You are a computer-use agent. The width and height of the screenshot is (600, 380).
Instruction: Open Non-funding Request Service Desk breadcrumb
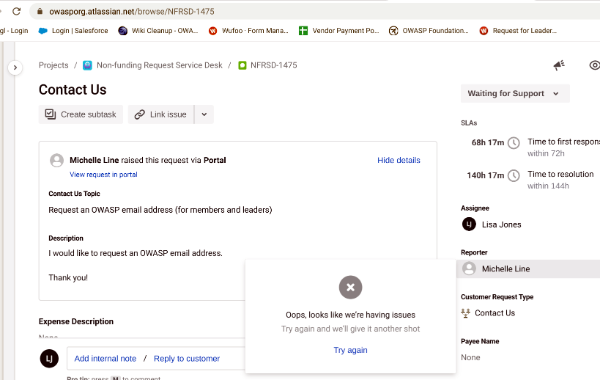click(x=159, y=65)
